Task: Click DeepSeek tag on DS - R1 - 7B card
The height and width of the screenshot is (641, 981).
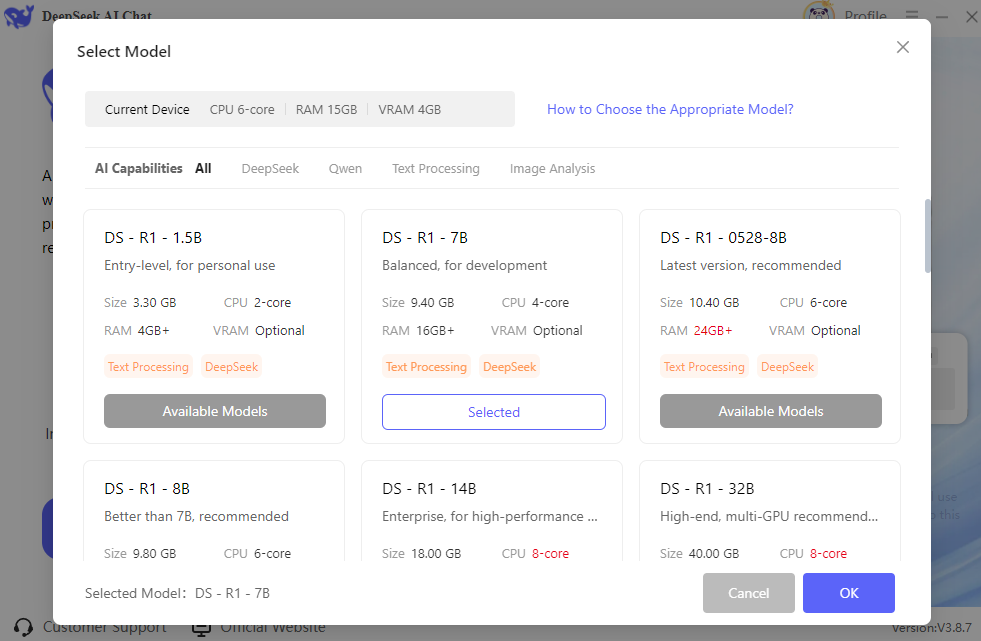Action: coord(509,366)
